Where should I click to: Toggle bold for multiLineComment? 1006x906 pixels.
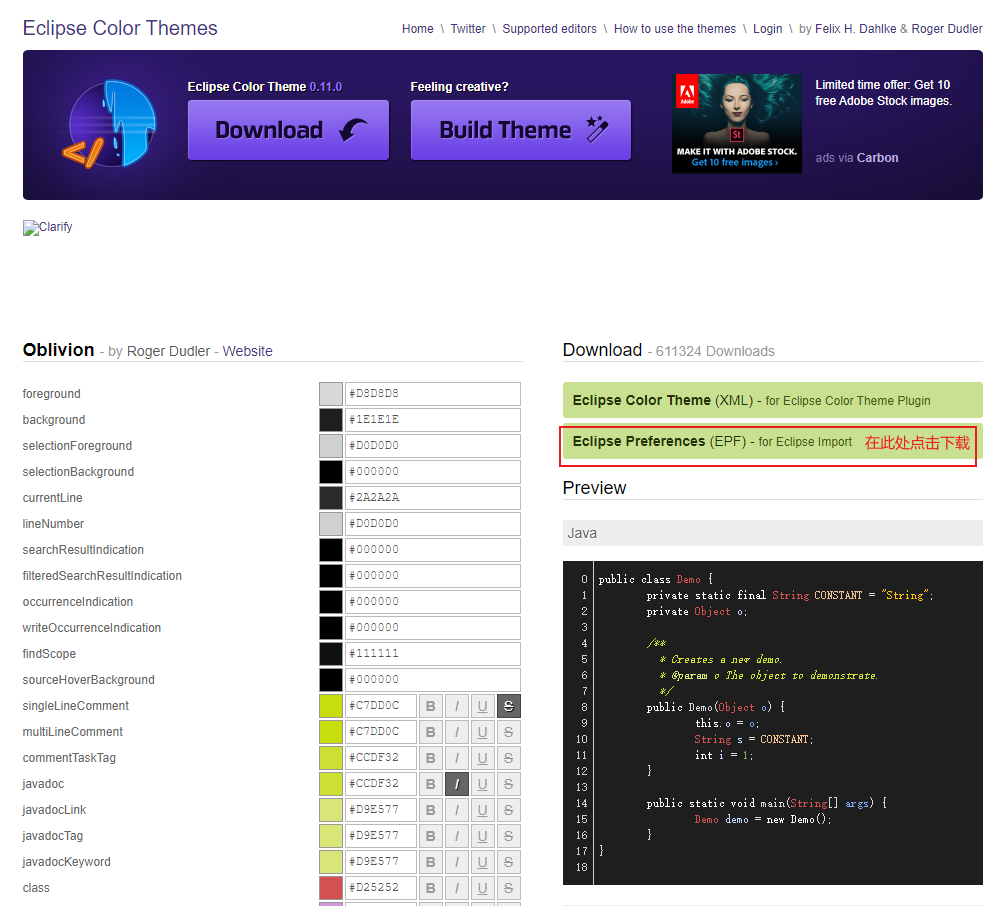tap(431, 732)
